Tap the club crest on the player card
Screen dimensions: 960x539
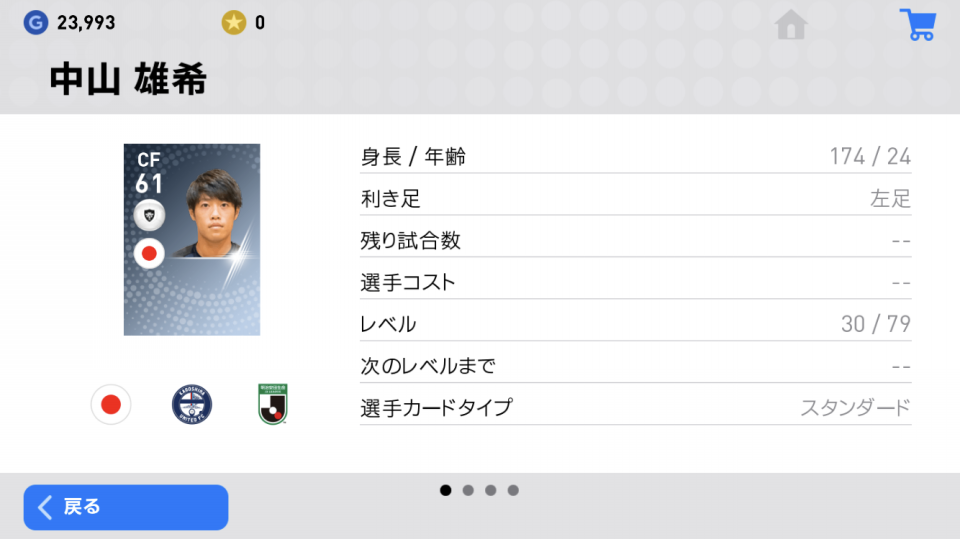[149, 215]
